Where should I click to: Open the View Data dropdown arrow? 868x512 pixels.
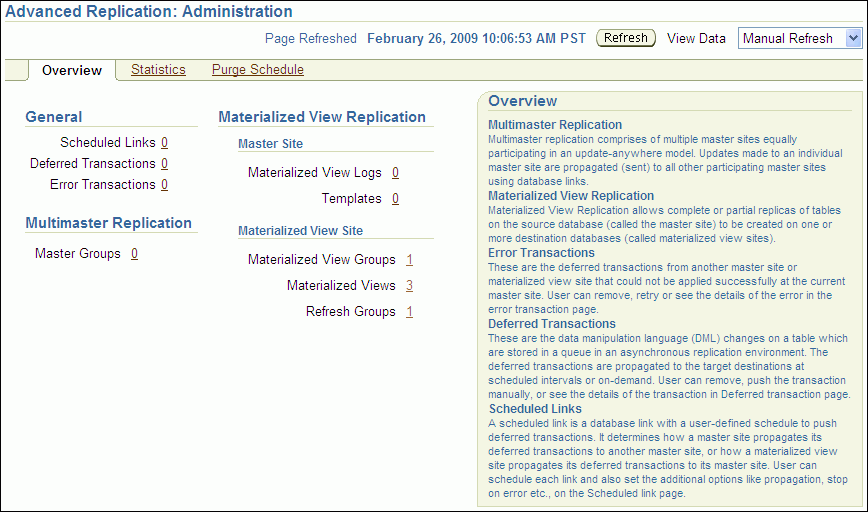pos(852,38)
